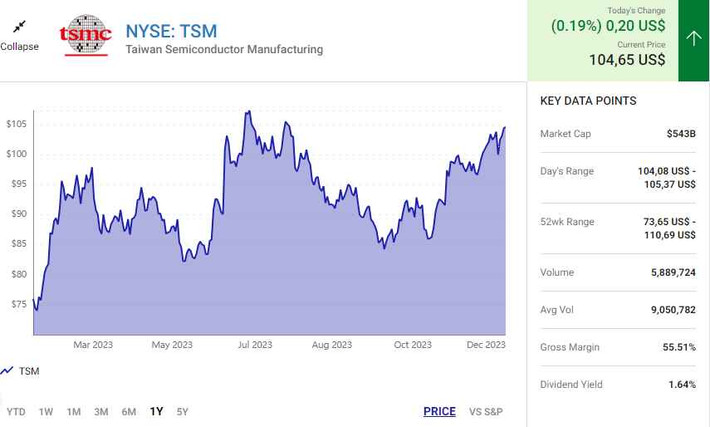Click the Dividend Yield row
Viewport: 710px width, 427px height.
click(618, 384)
